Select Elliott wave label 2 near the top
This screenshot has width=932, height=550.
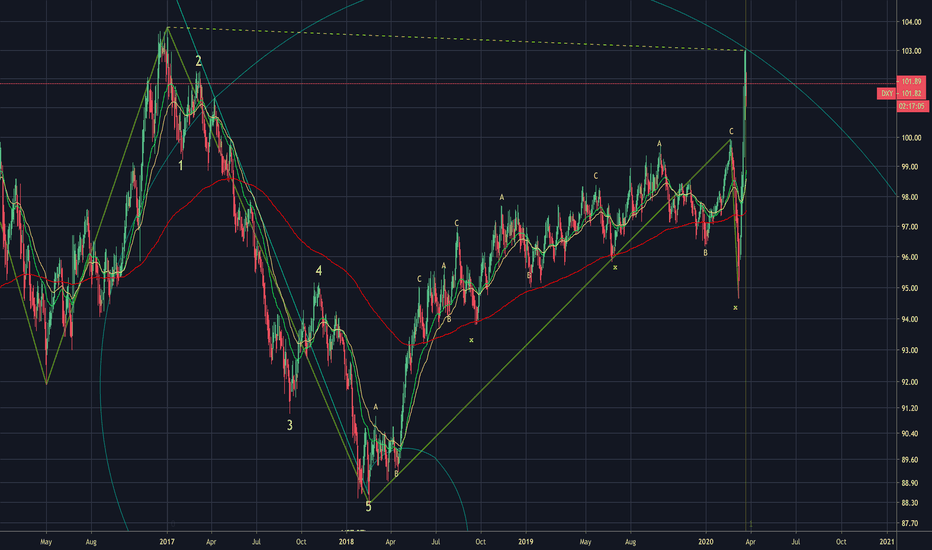pos(199,61)
